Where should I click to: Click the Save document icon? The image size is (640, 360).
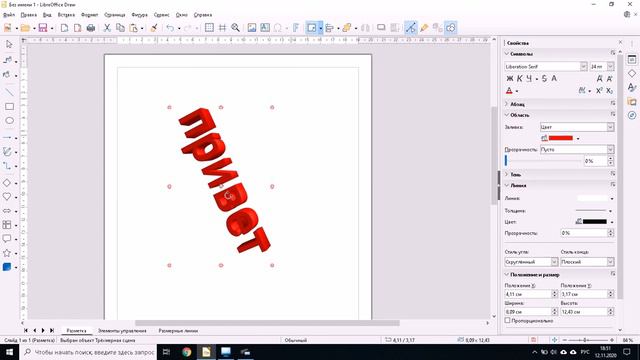43,28
